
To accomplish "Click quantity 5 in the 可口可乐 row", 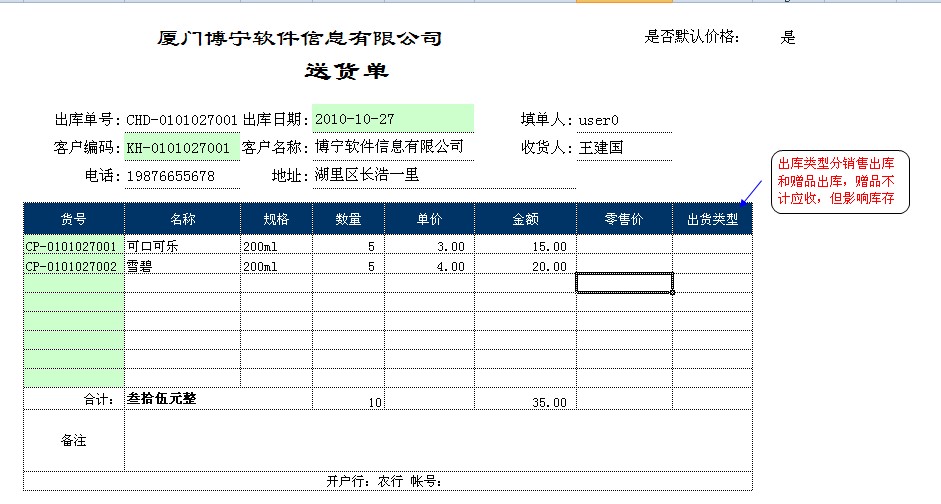I will [371, 246].
